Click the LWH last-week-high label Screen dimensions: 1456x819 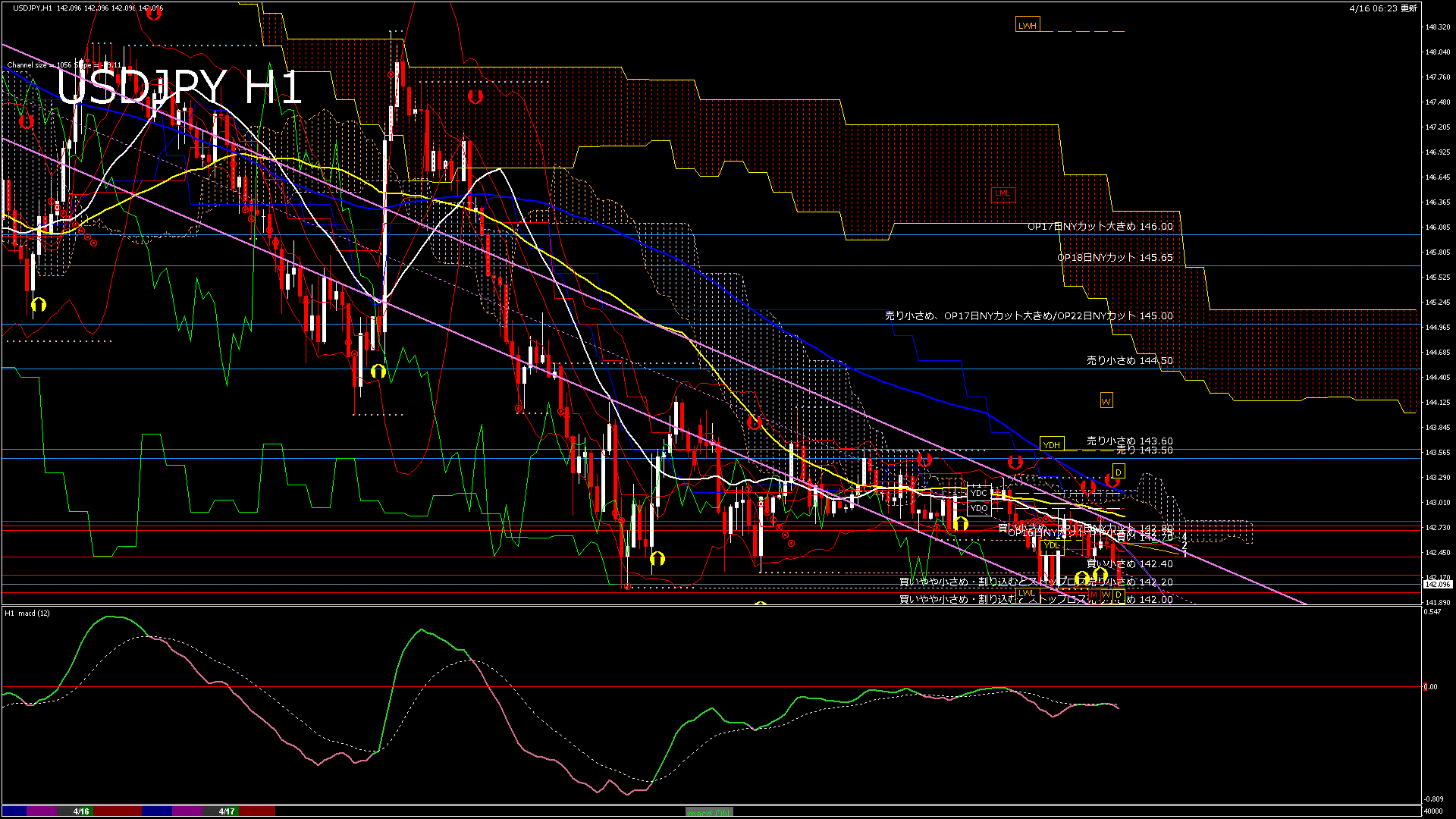coord(1027,26)
